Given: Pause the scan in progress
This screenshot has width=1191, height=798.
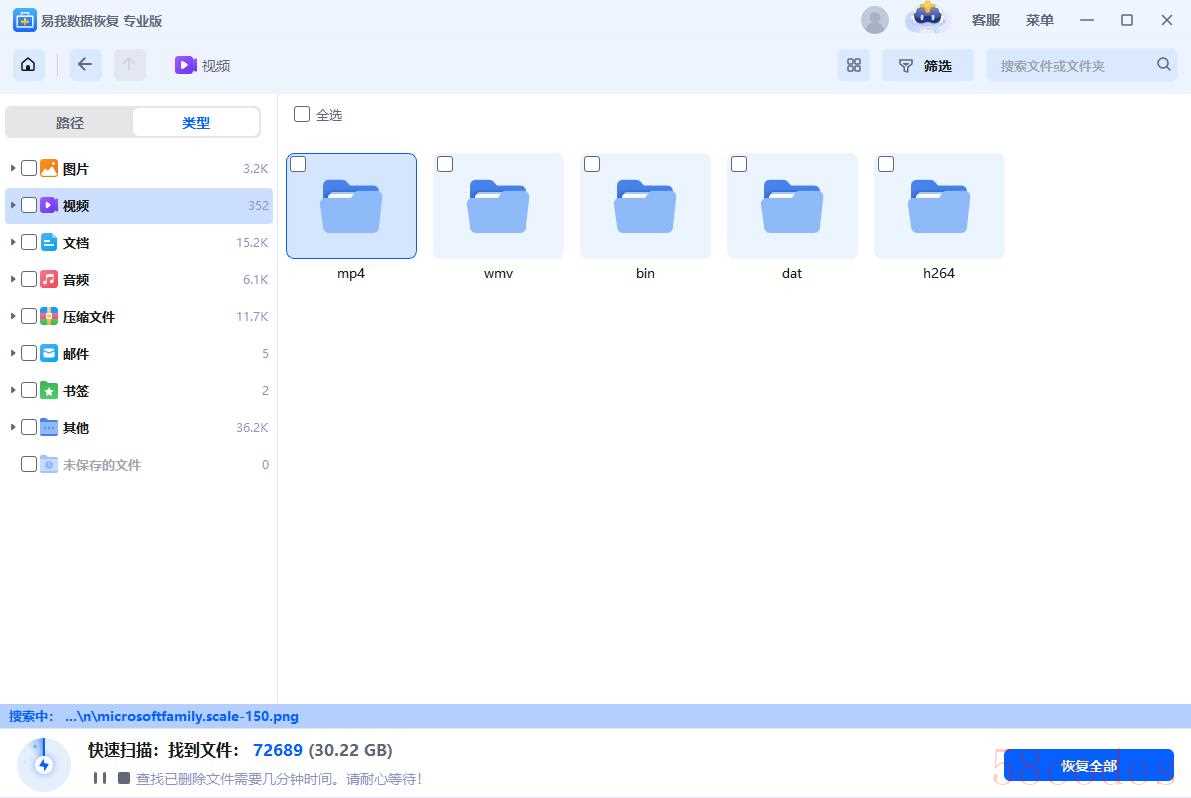Looking at the screenshot, I should click(x=99, y=778).
